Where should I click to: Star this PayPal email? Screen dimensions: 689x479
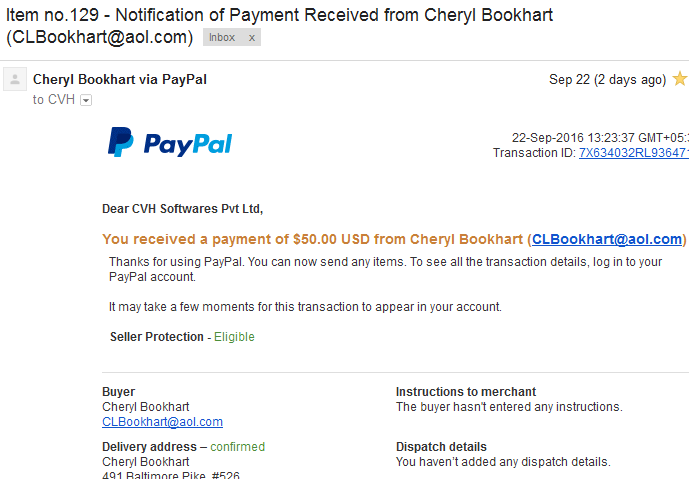click(x=680, y=79)
